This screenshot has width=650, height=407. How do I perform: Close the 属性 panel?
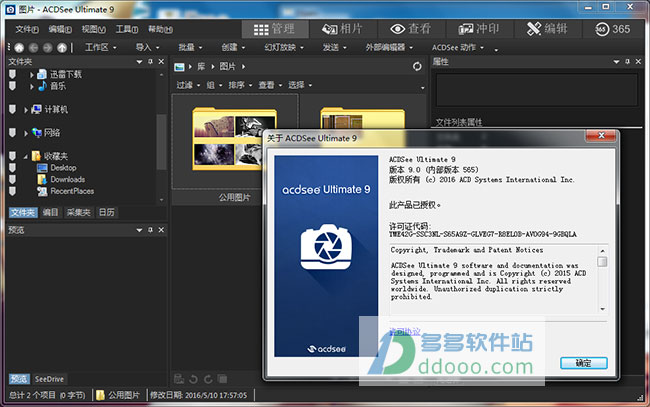(x=638, y=62)
